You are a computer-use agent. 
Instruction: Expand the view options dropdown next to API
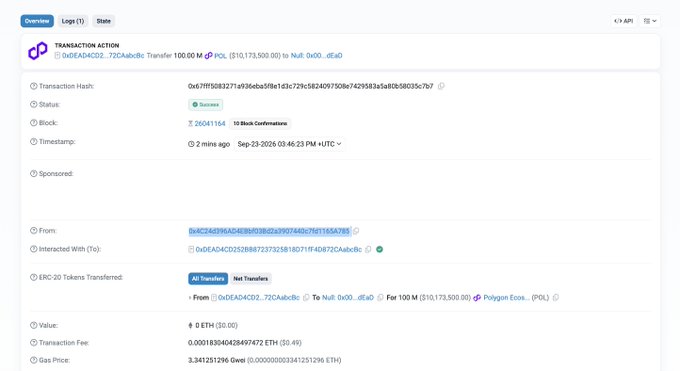[650, 21]
